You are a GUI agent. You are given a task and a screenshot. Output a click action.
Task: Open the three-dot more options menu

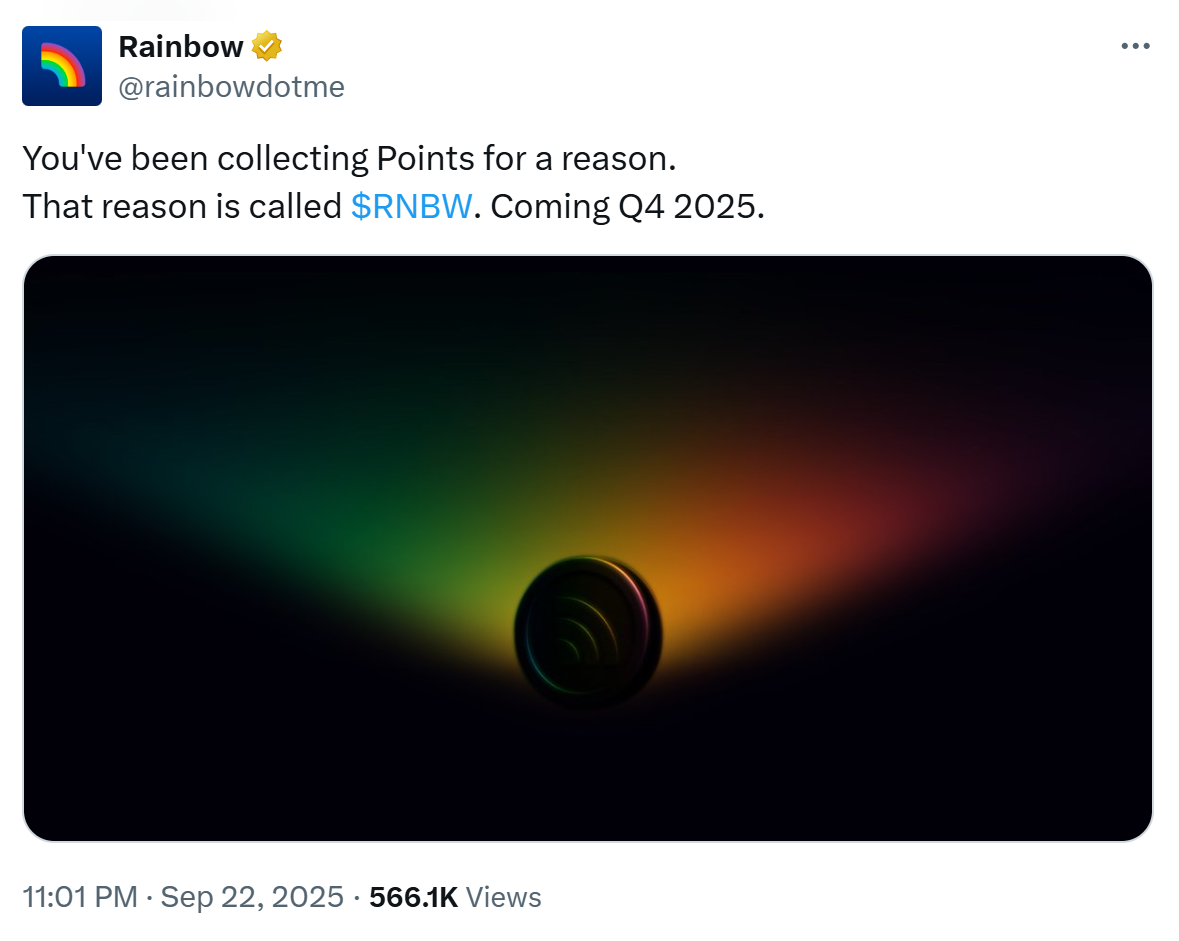coord(1135,46)
